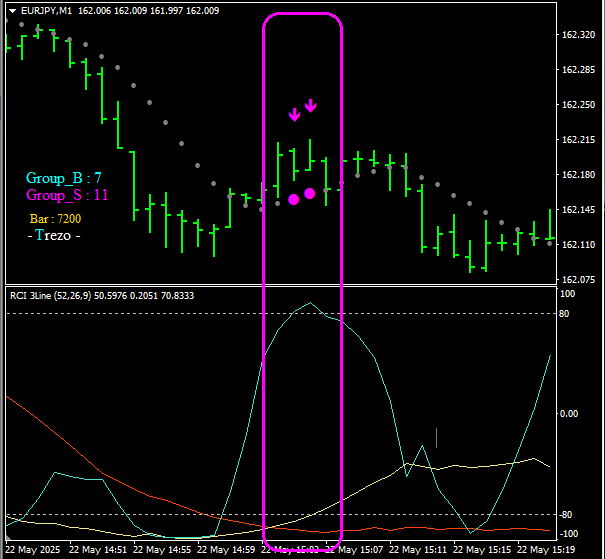
Task: Click the 22 May 15:19 time label
Action: 547,549
